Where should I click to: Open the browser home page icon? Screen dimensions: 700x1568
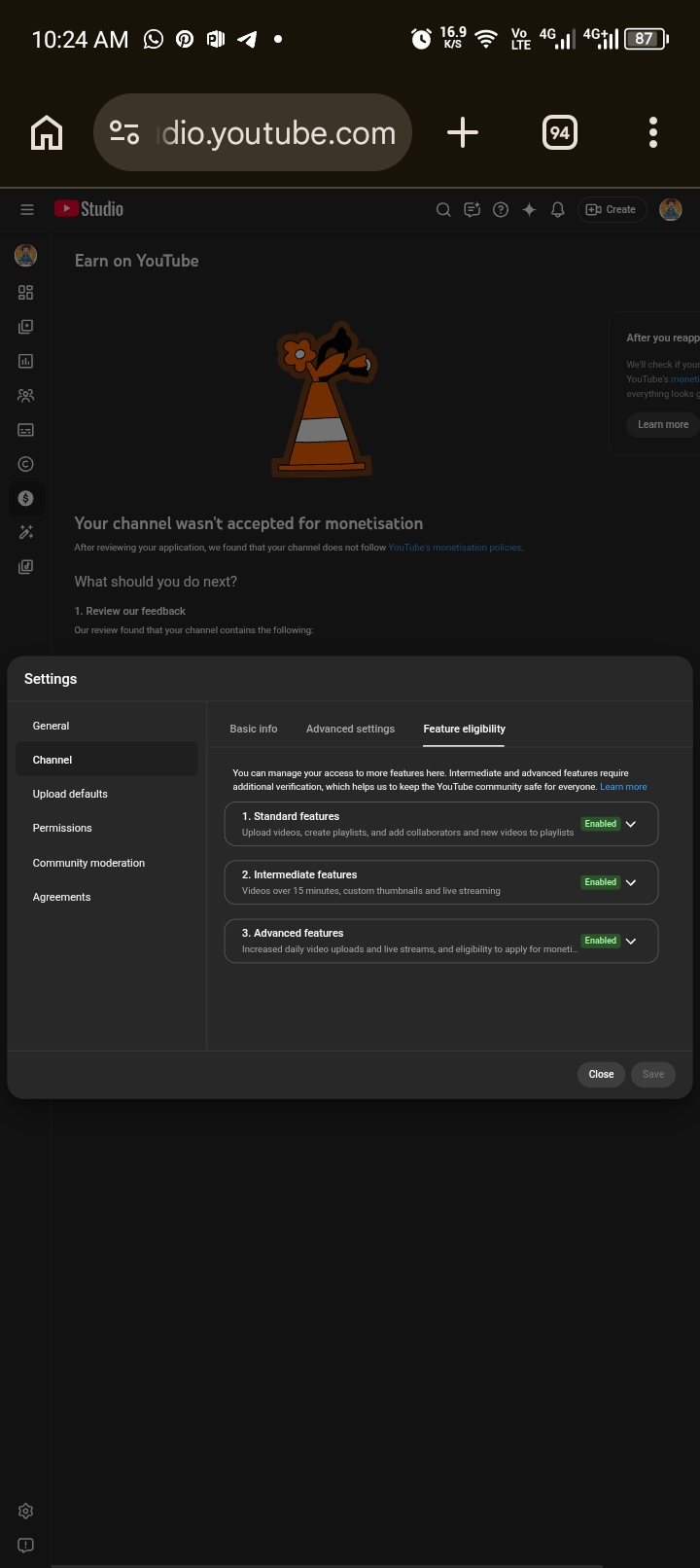click(x=47, y=133)
